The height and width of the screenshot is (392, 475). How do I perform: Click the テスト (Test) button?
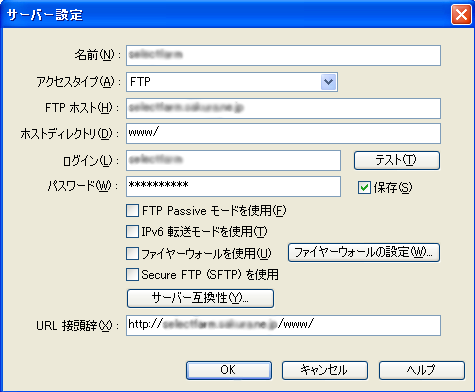click(x=397, y=160)
